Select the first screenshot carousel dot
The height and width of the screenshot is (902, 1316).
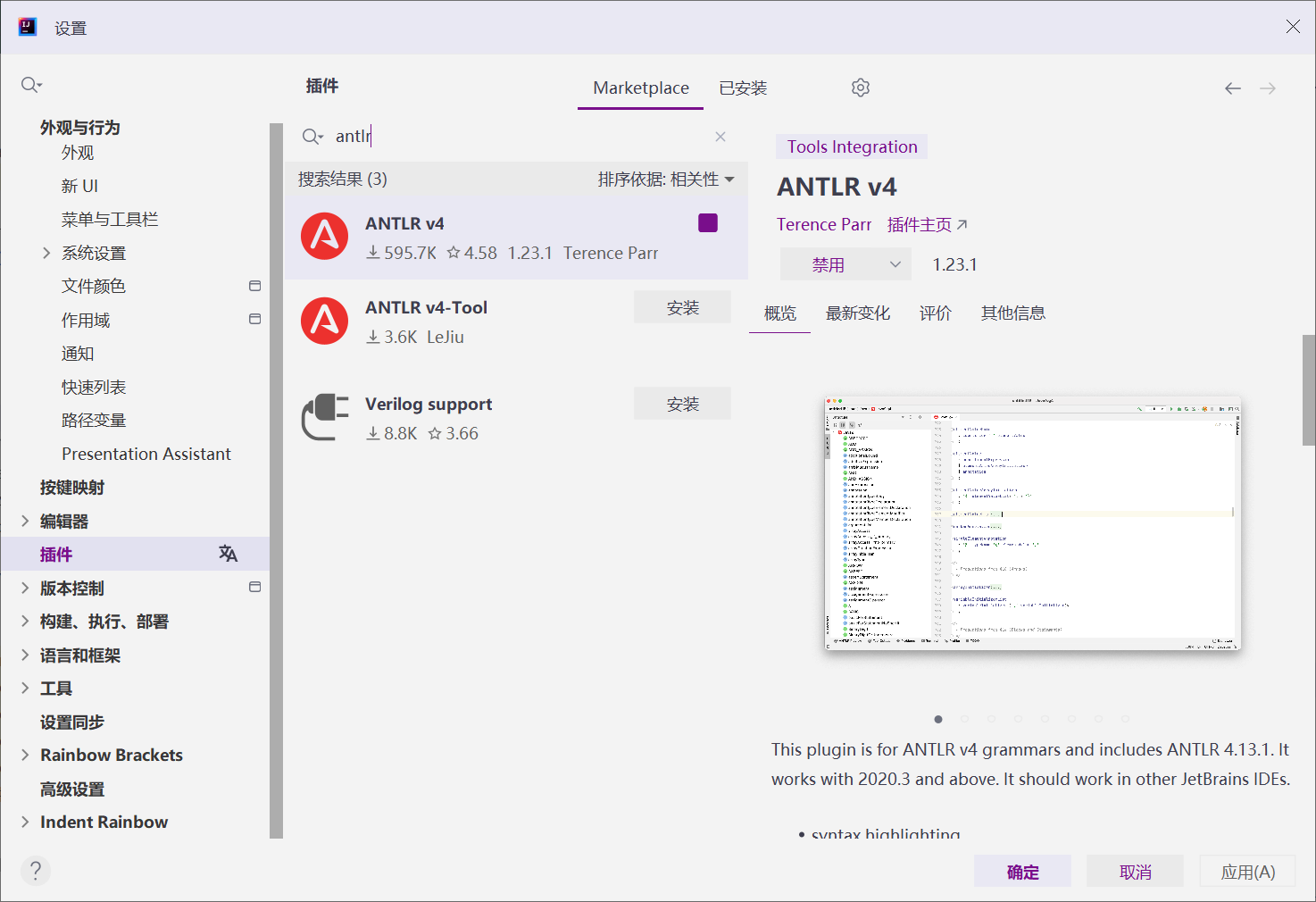click(x=938, y=719)
